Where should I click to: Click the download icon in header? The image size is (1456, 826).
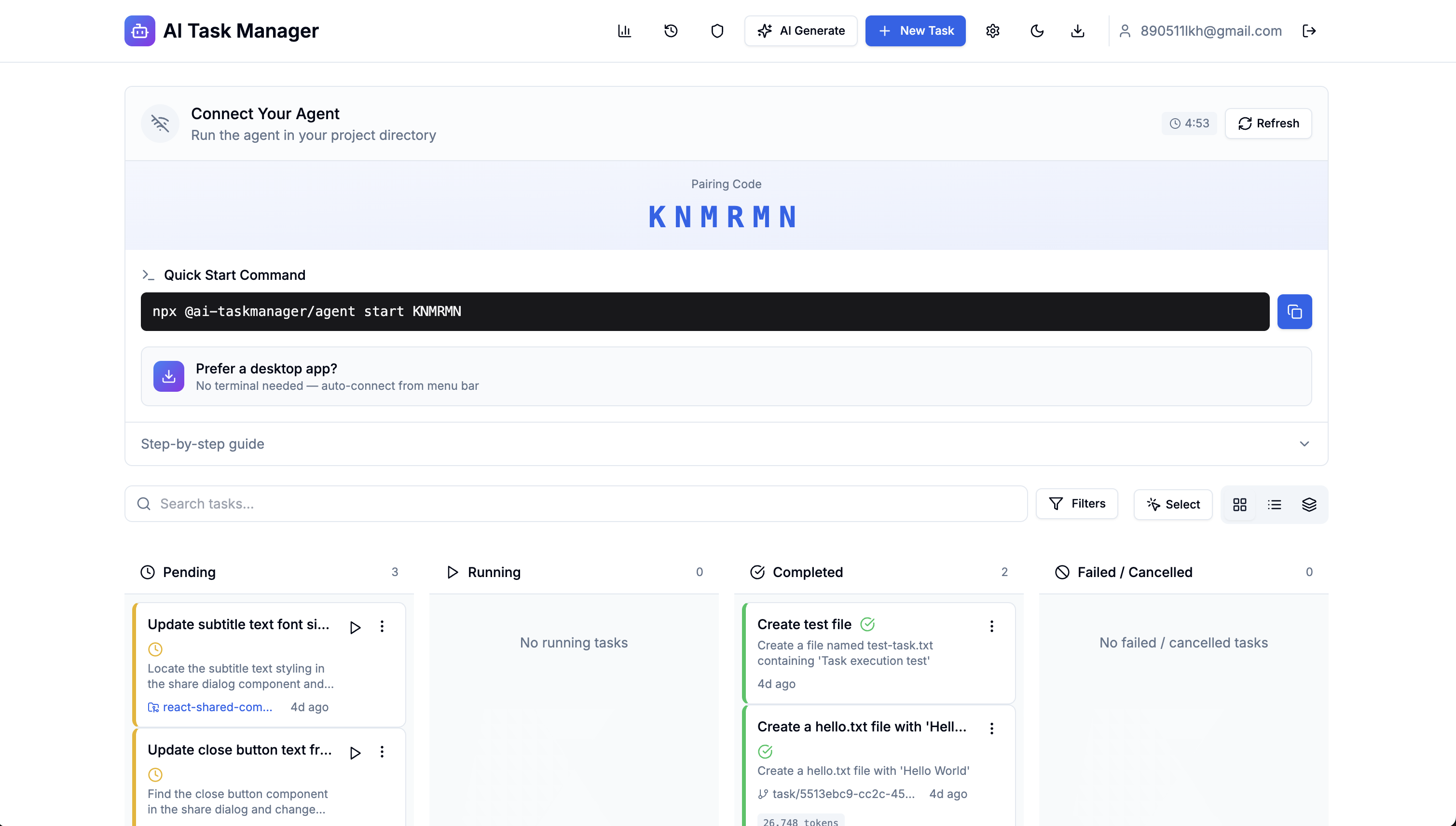(x=1077, y=30)
